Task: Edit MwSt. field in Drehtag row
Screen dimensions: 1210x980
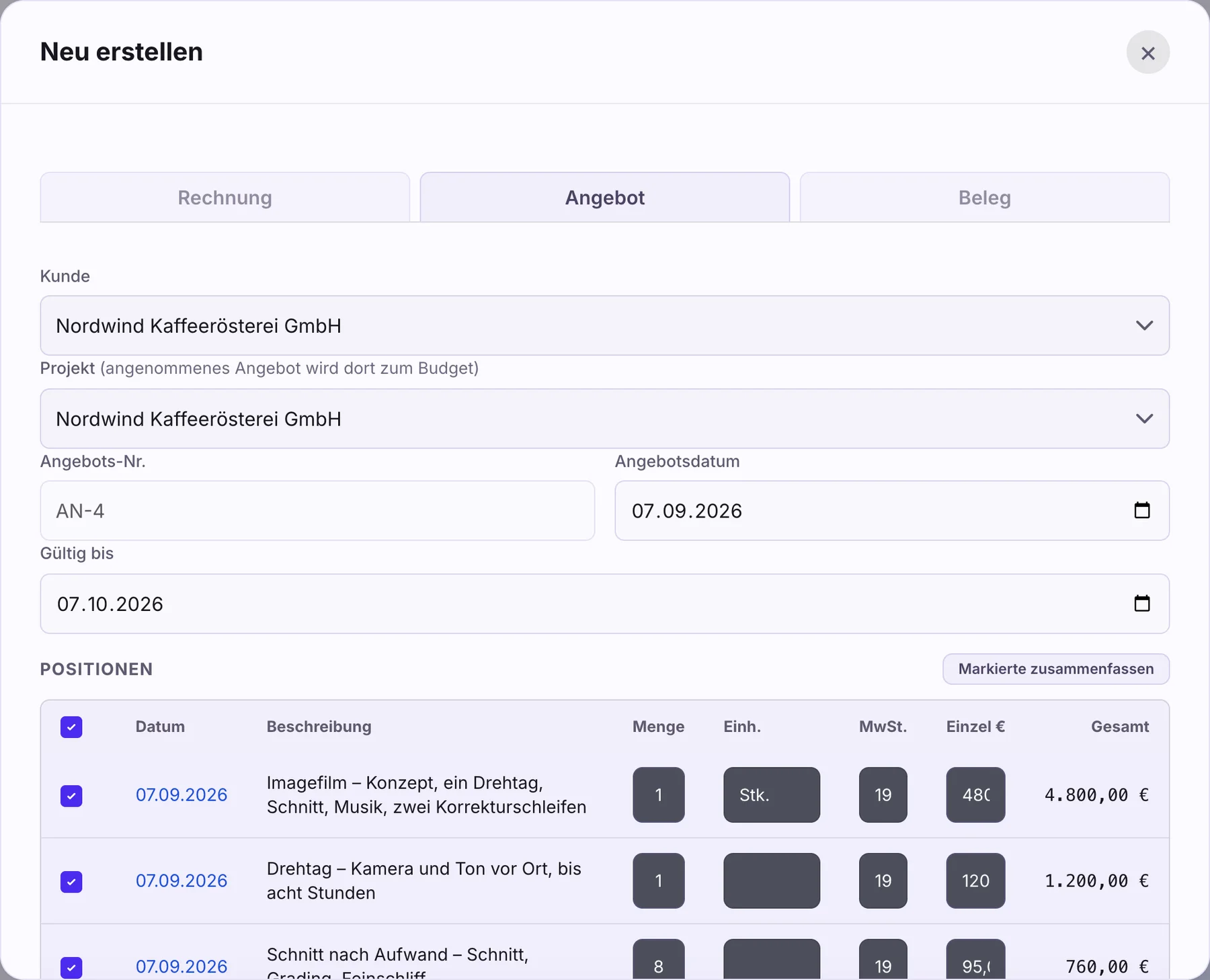Action: tap(883, 881)
